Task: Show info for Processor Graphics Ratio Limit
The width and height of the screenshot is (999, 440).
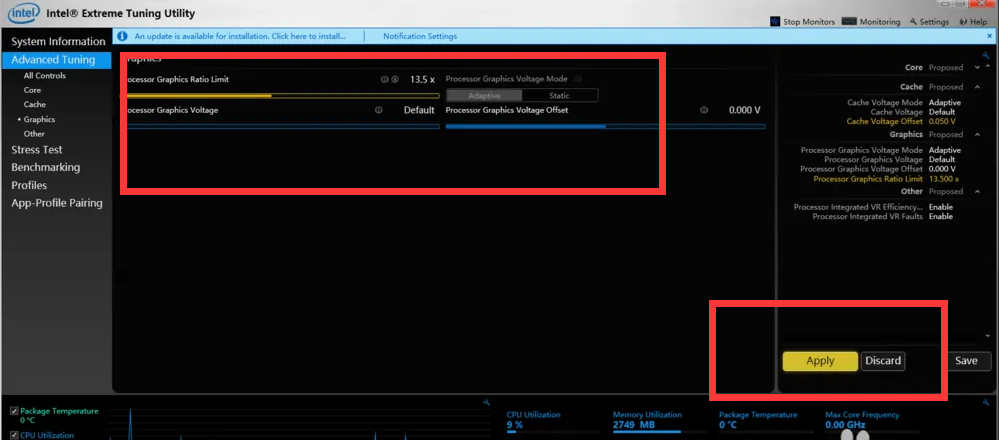Action: 384,80
